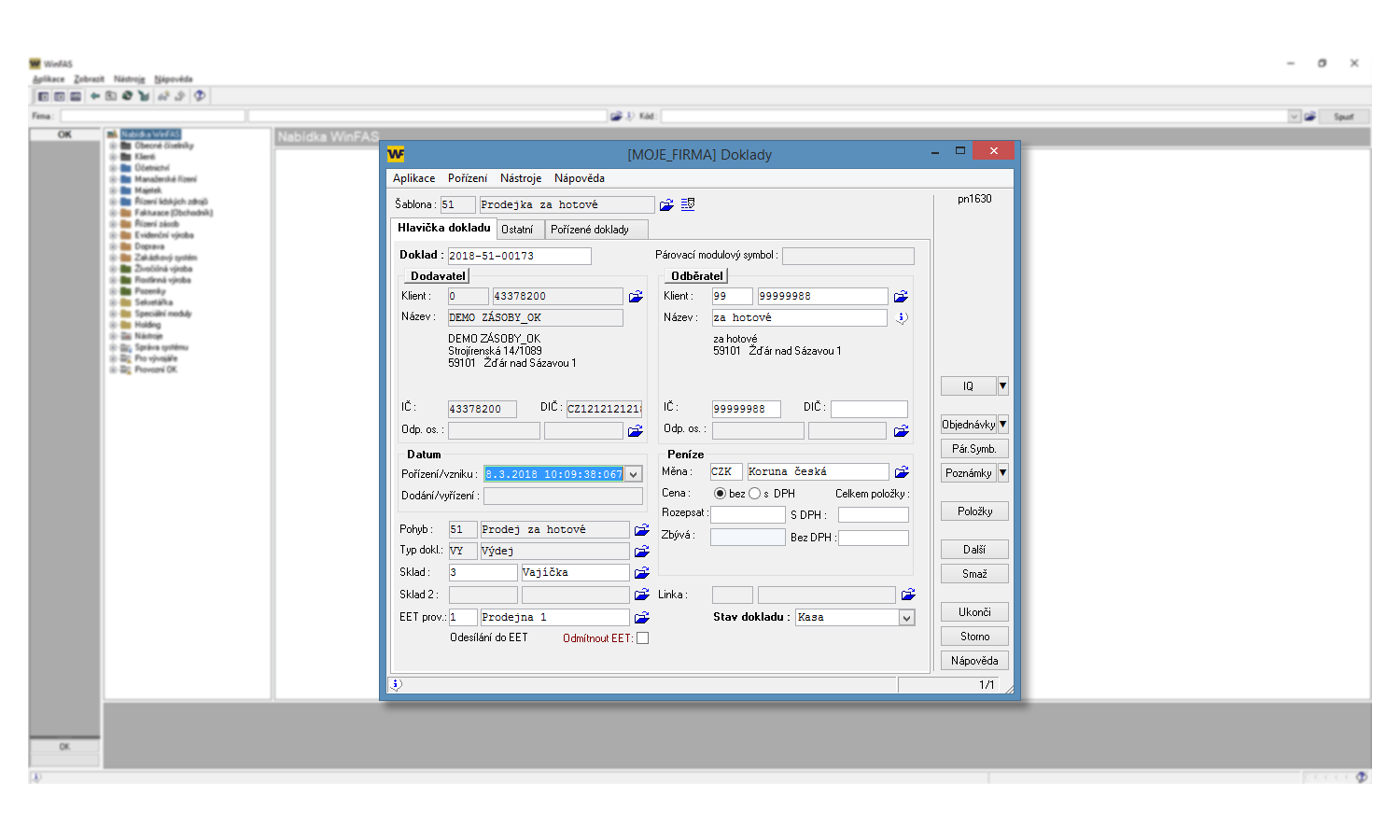This screenshot has height=840, width=1400.
Task: Open the Pořízení/vzniku date dropdown
Action: pos(634,474)
